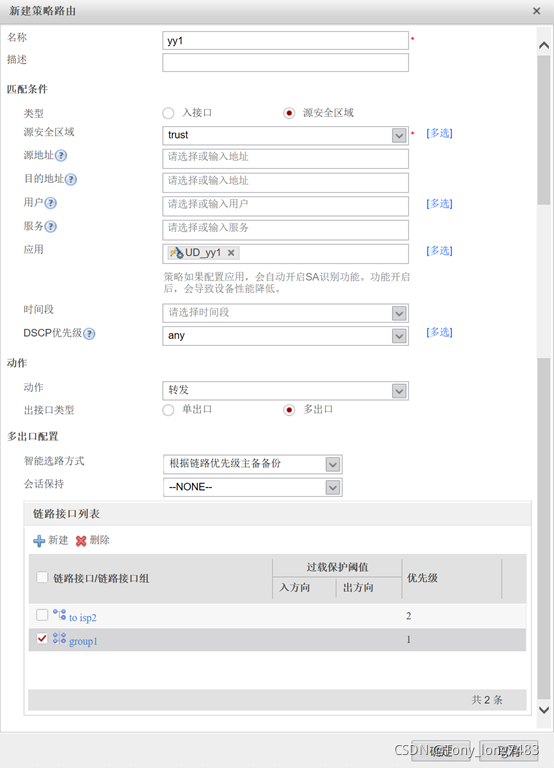Focus the 源地址 input field
This screenshot has height=768, width=554.
coord(286,159)
